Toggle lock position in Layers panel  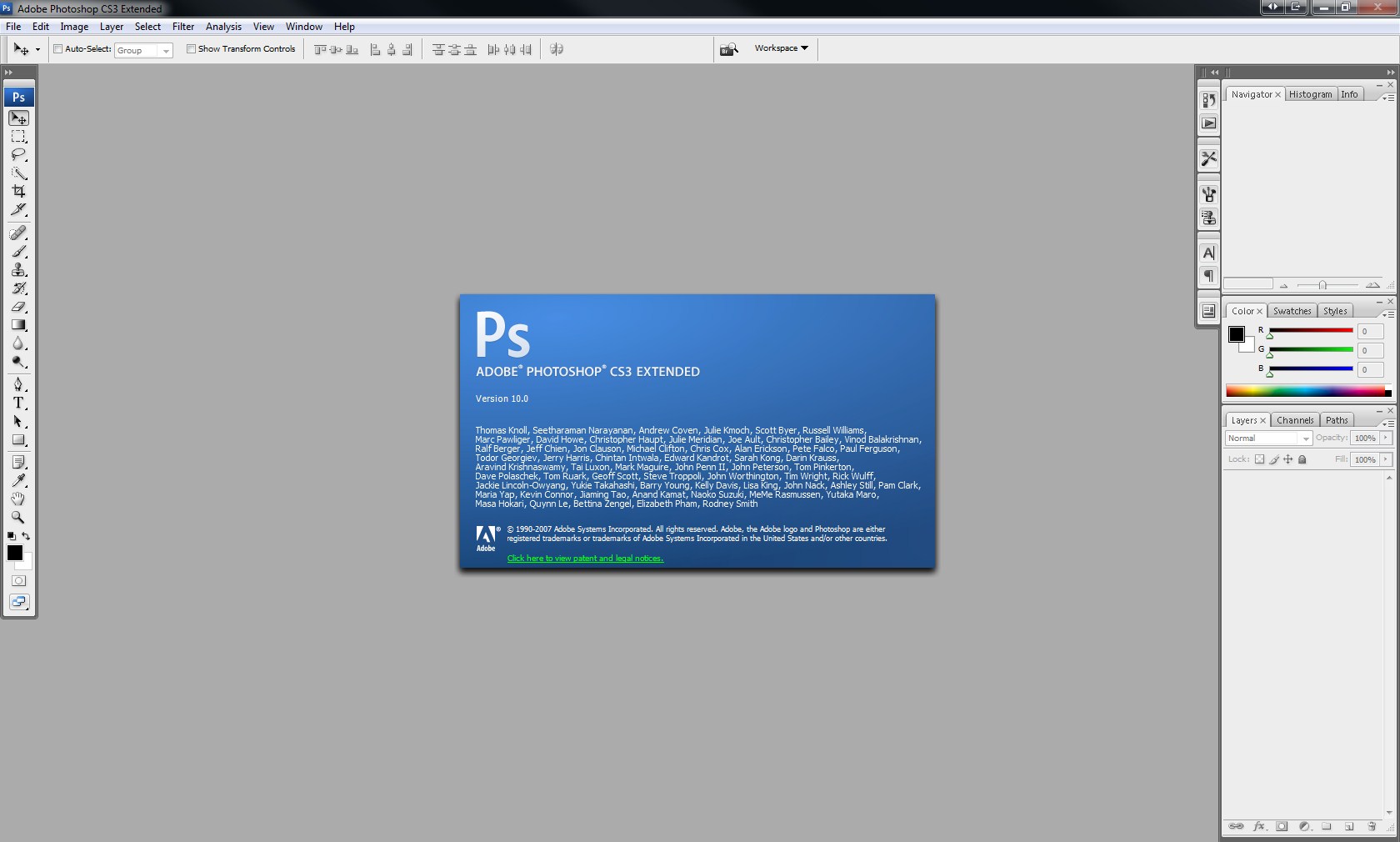pos(1288,459)
